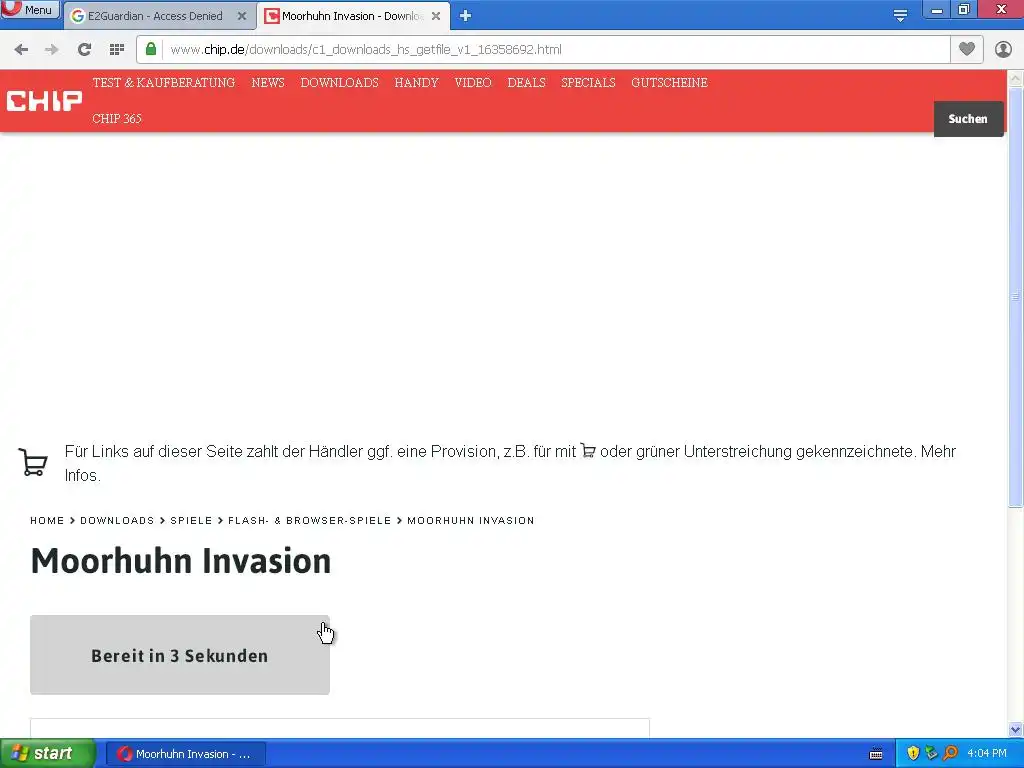Open the security shield tray icon
Screen dimensions: 1024x768
coord(913,753)
